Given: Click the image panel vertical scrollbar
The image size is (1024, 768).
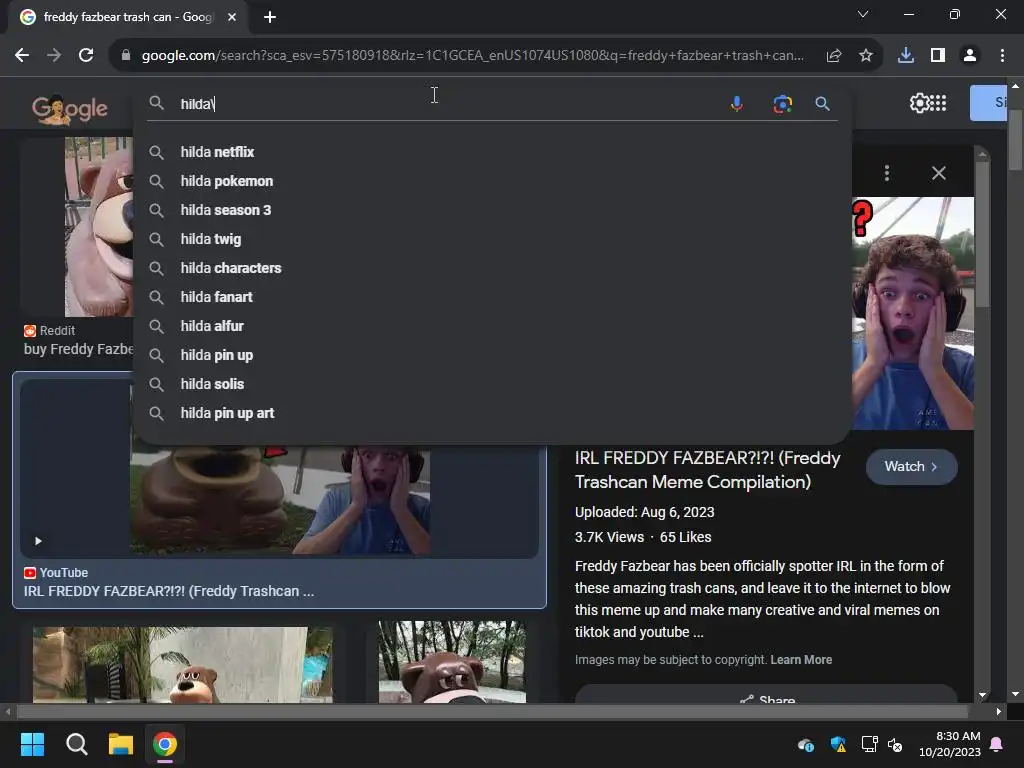Looking at the screenshot, I should pos(982,234).
